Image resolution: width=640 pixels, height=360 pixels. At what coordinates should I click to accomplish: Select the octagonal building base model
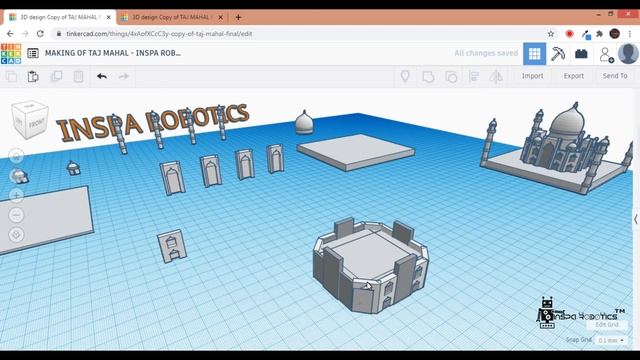[371, 265]
